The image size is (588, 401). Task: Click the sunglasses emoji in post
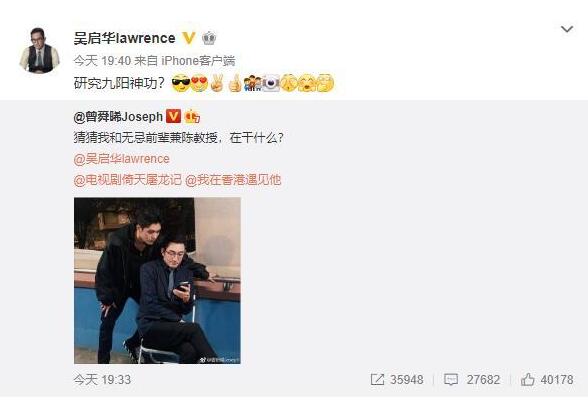click(180, 83)
